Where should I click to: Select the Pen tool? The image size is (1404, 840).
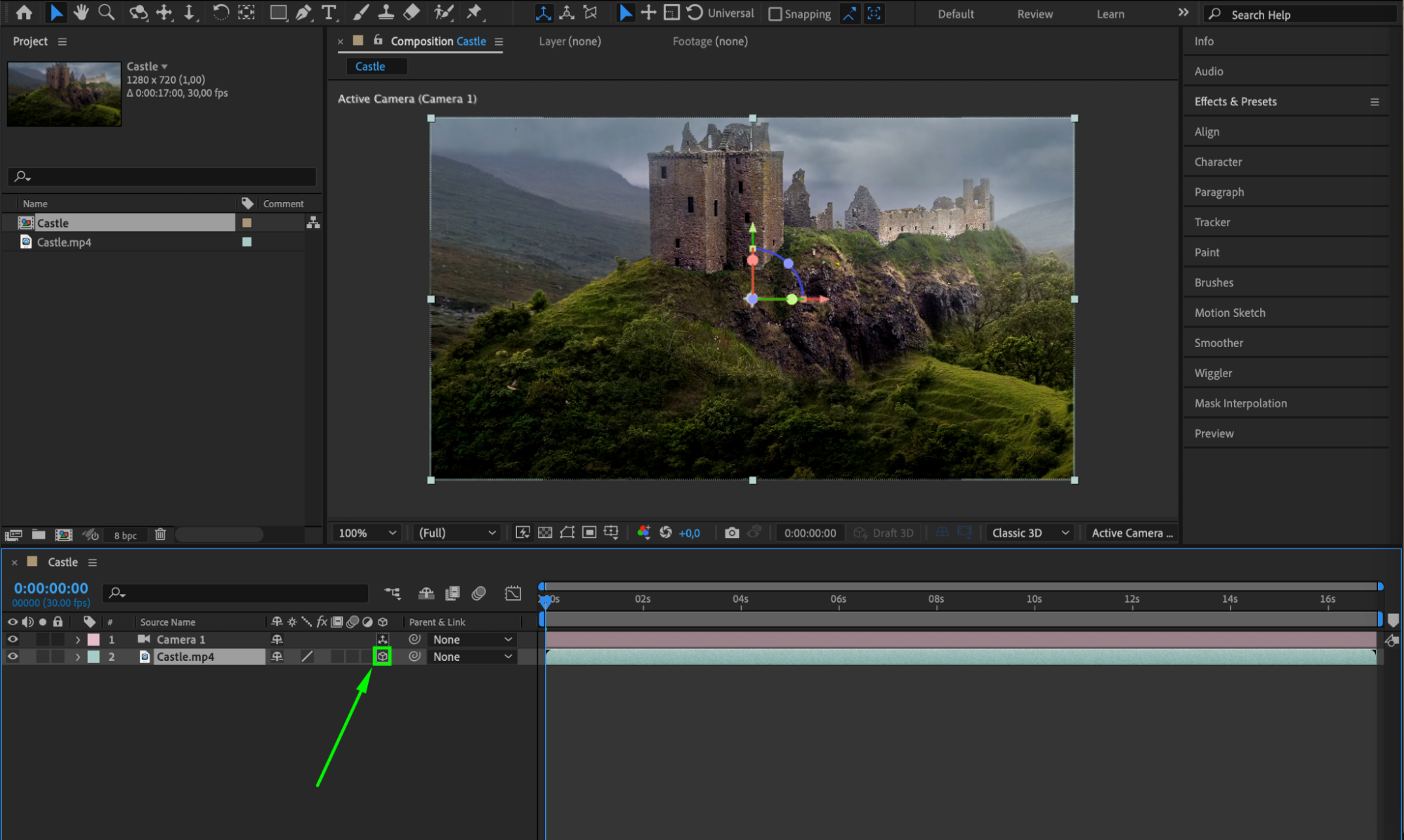coord(303,13)
